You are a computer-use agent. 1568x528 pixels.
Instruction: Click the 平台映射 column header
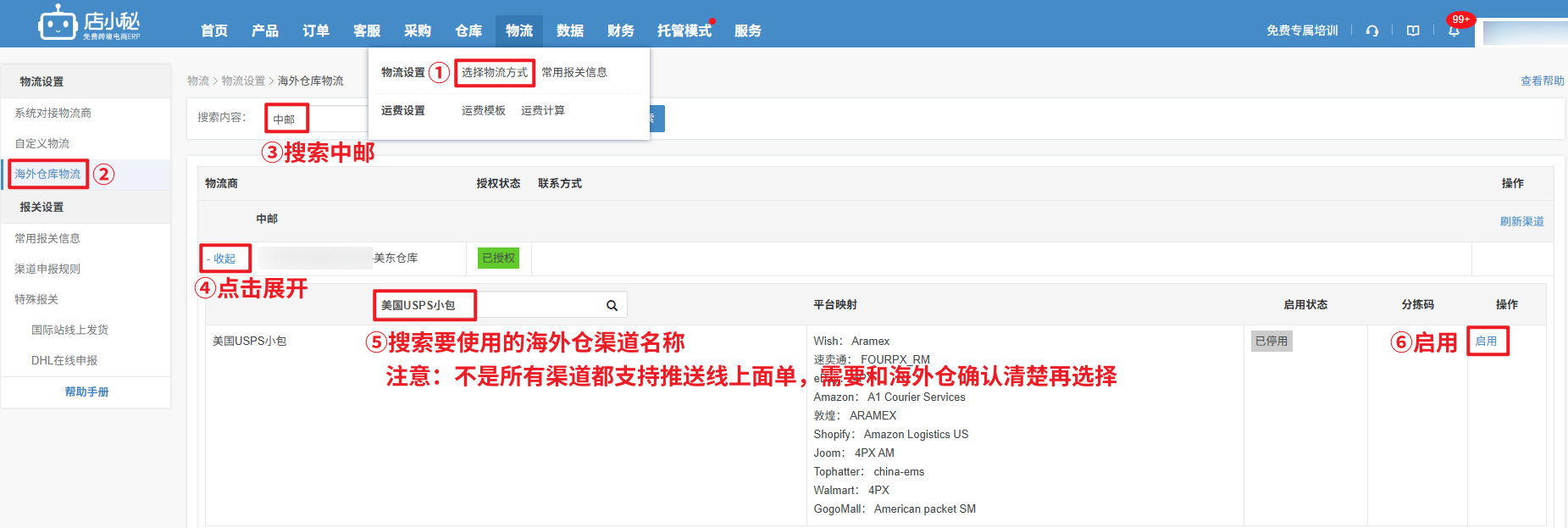(835, 305)
